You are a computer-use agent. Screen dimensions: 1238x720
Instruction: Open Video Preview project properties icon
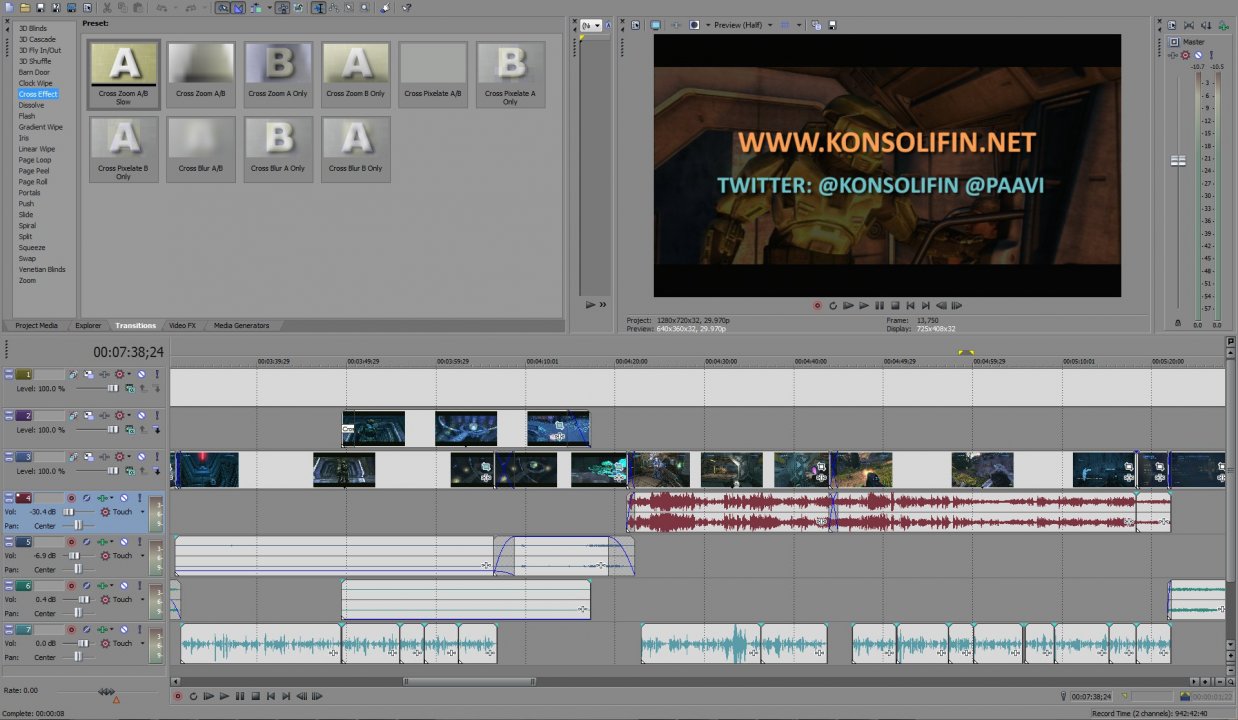[x=636, y=25]
